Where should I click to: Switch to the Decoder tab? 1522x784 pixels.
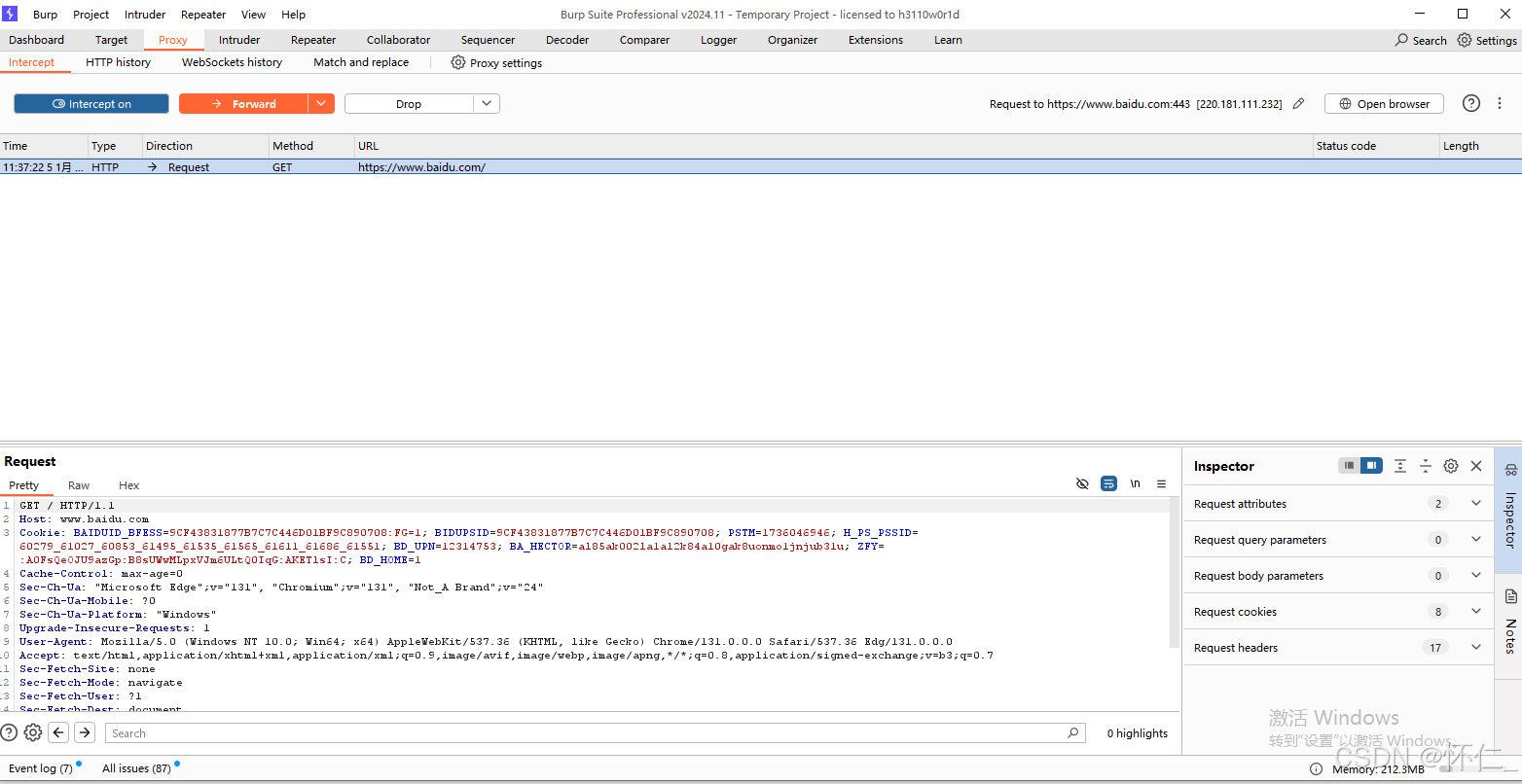567,40
